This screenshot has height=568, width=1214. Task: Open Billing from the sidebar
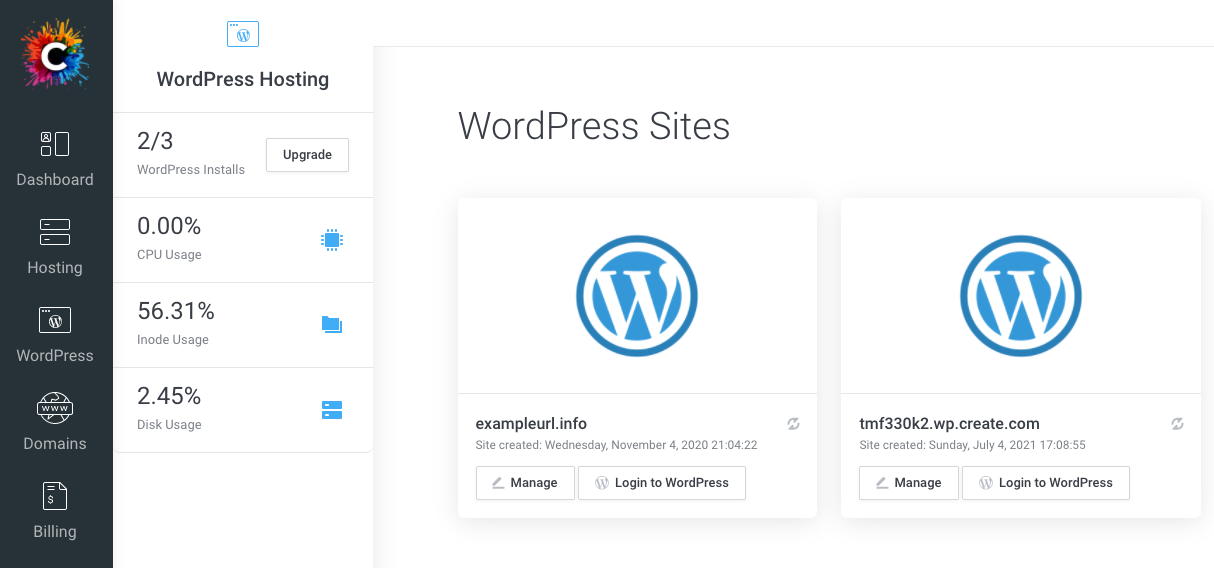pos(55,510)
